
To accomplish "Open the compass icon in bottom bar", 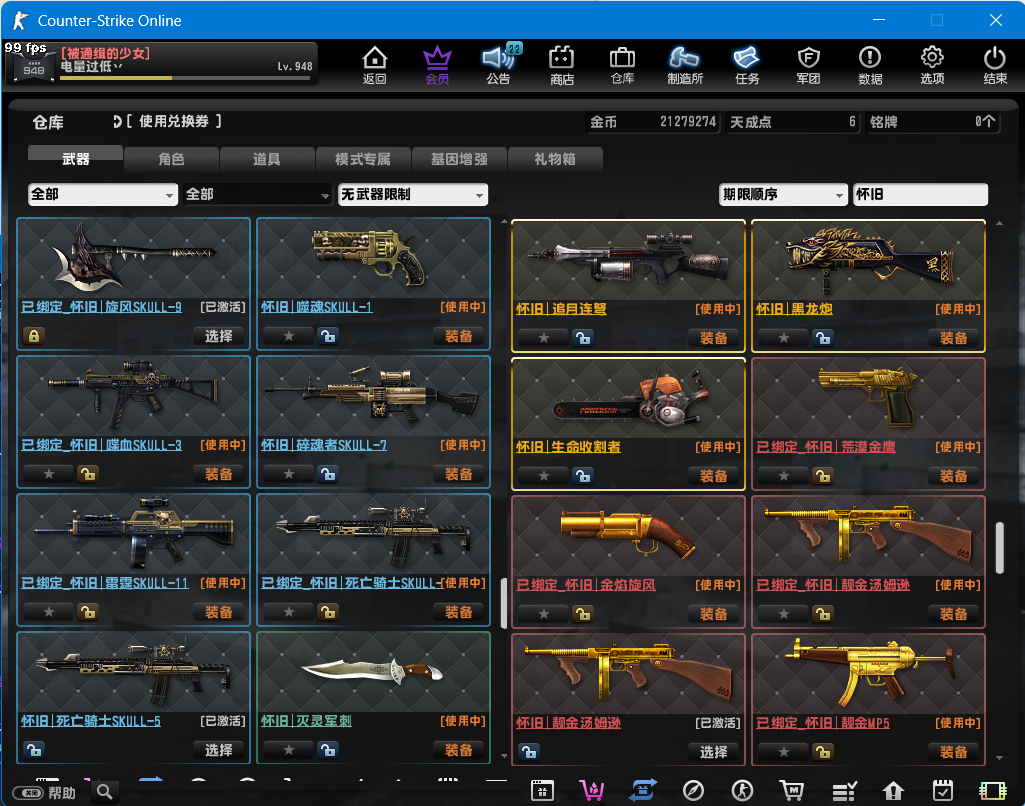I will pos(693,791).
